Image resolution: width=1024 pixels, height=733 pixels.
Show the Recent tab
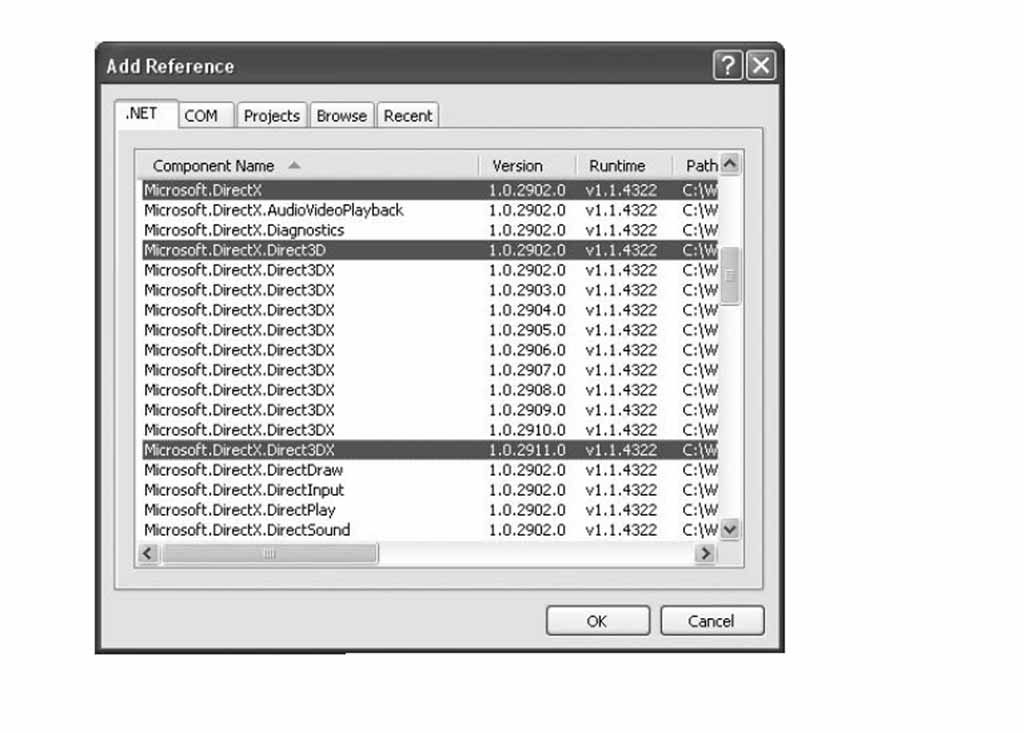click(408, 116)
